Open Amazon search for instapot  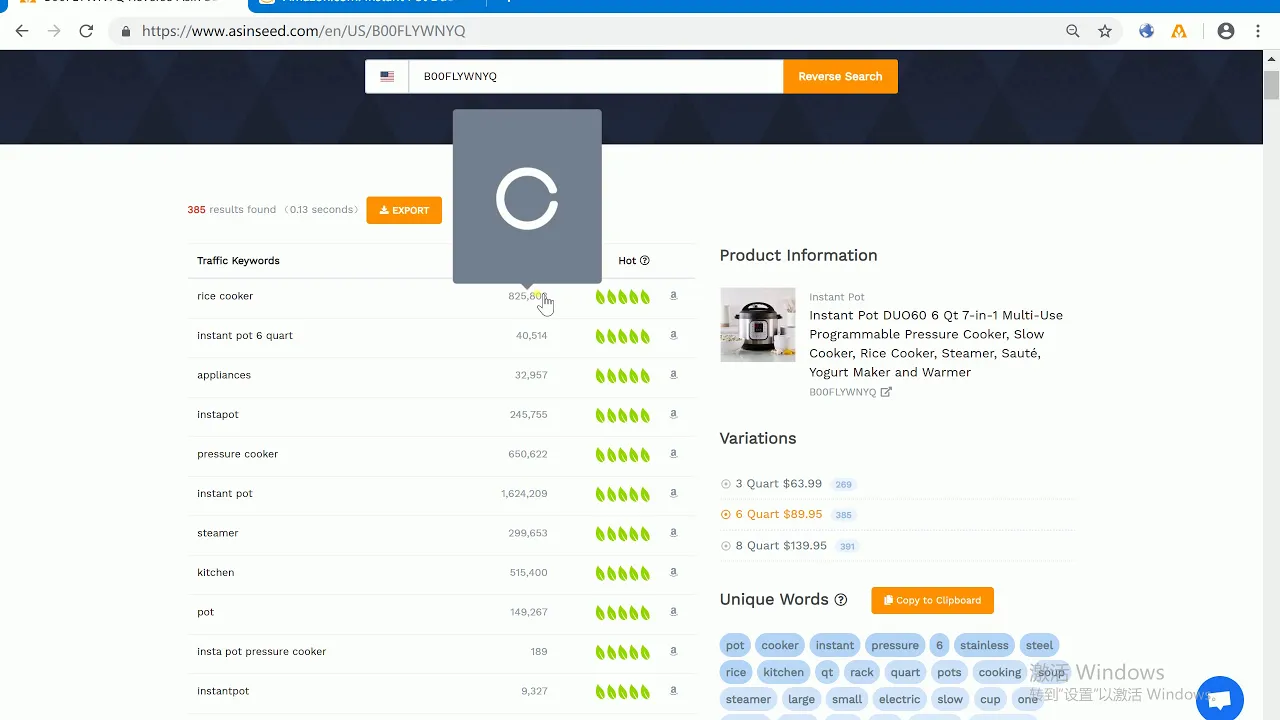click(x=673, y=414)
